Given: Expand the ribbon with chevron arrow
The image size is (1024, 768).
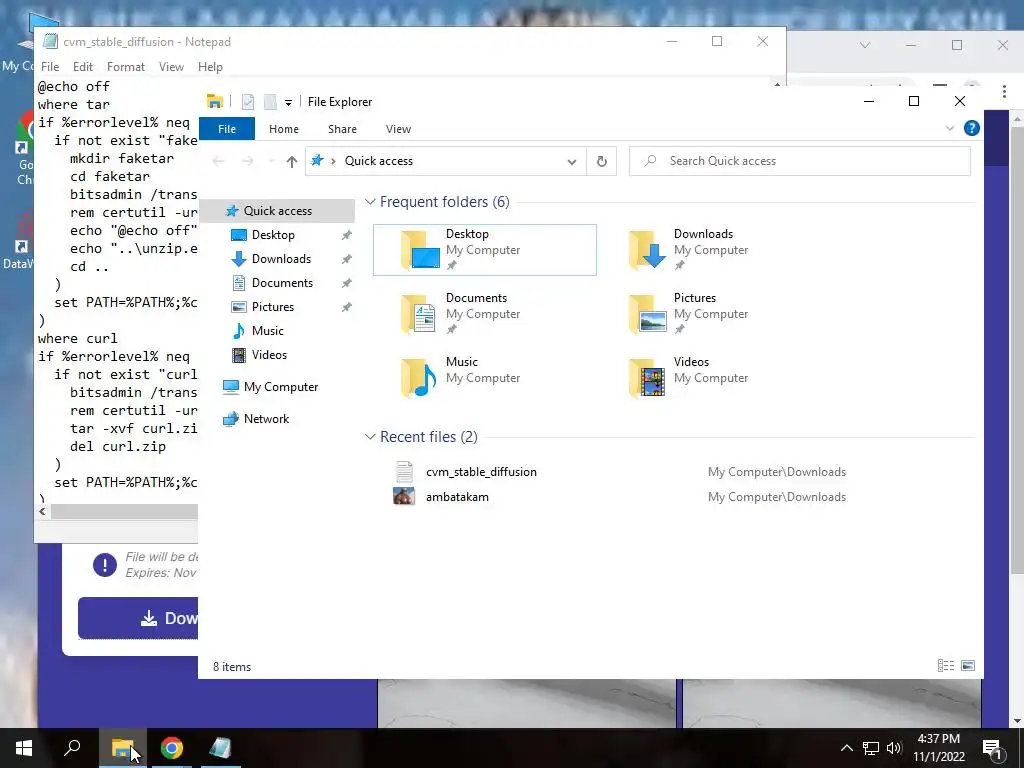Looking at the screenshot, I should pyautogui.click(x=950, y=128).
